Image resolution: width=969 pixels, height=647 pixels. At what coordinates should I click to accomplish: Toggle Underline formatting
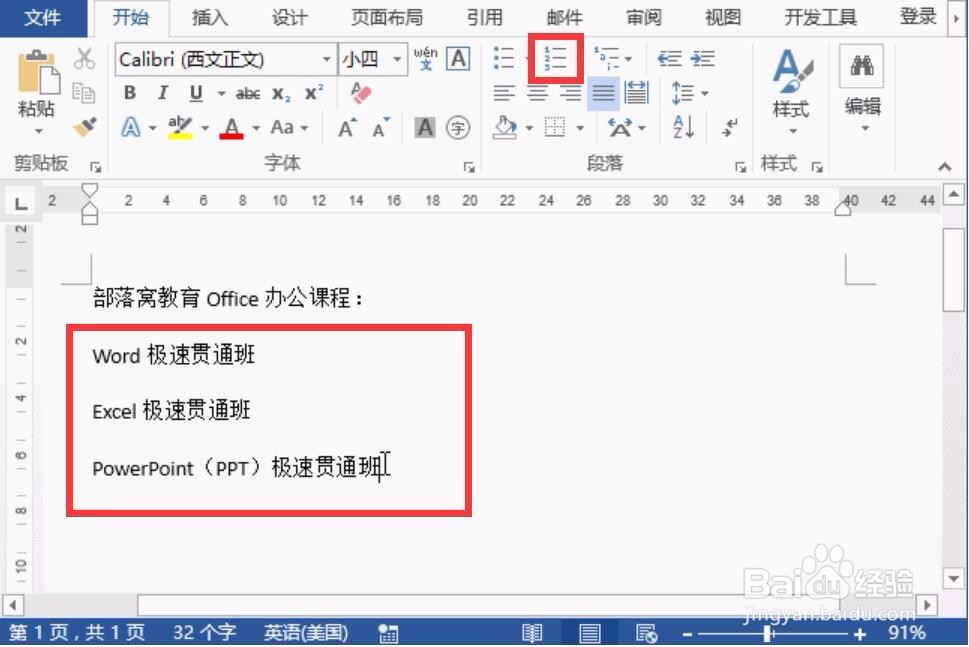coord(197,93)
